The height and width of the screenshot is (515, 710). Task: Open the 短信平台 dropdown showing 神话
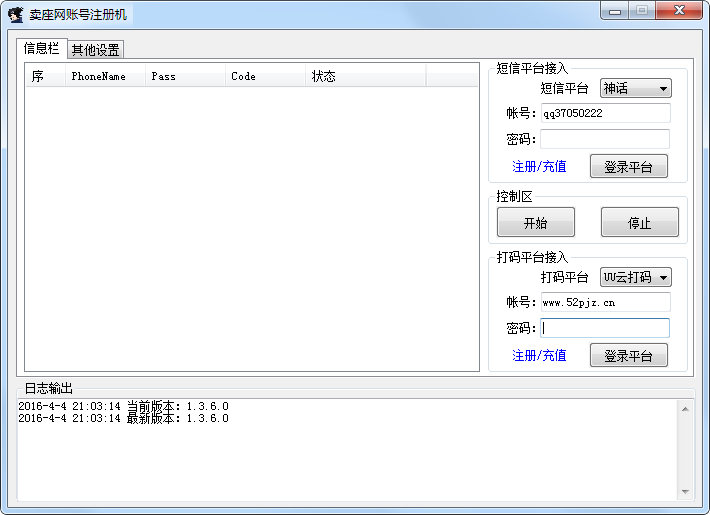pyautogui.click(x=635, y=88)
